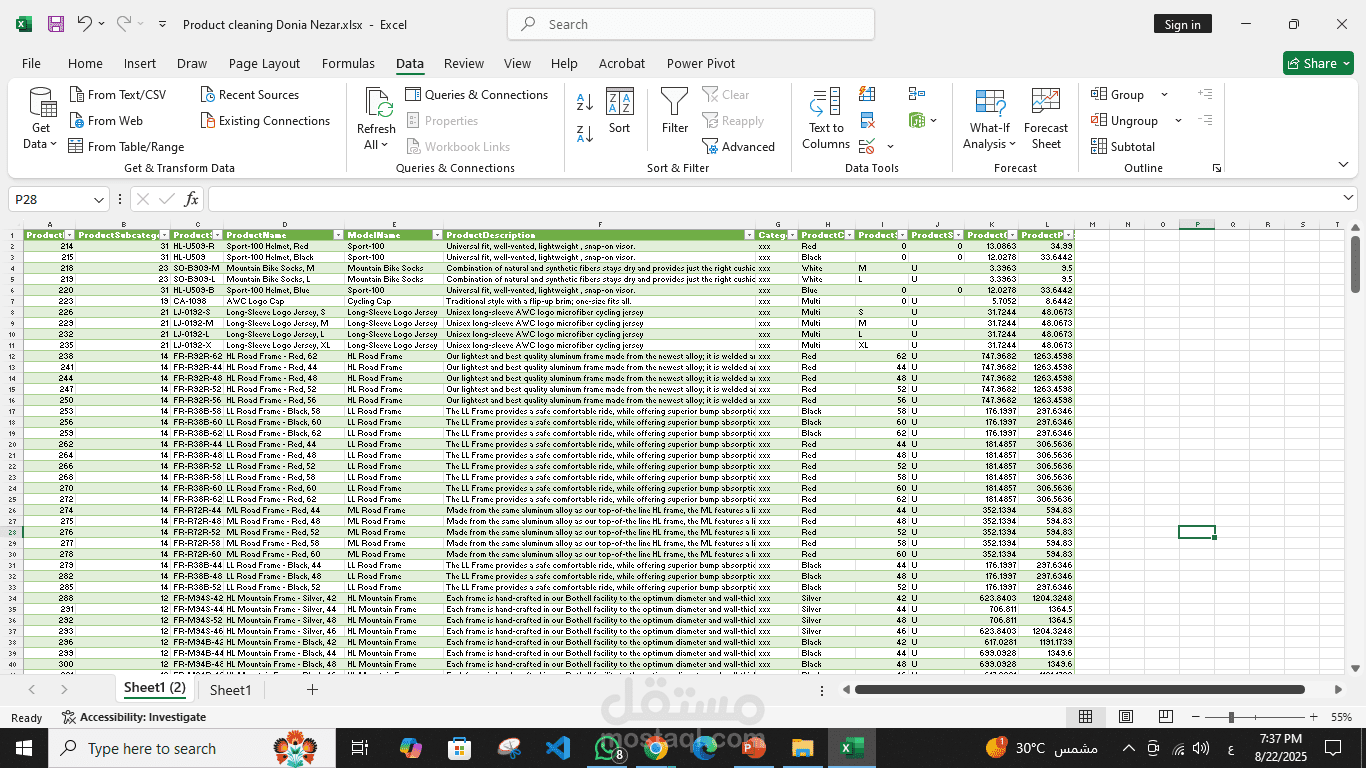Switch to the Sheet1 worksheet tab
Viewport: 1366px width, 768px height.
230,690
